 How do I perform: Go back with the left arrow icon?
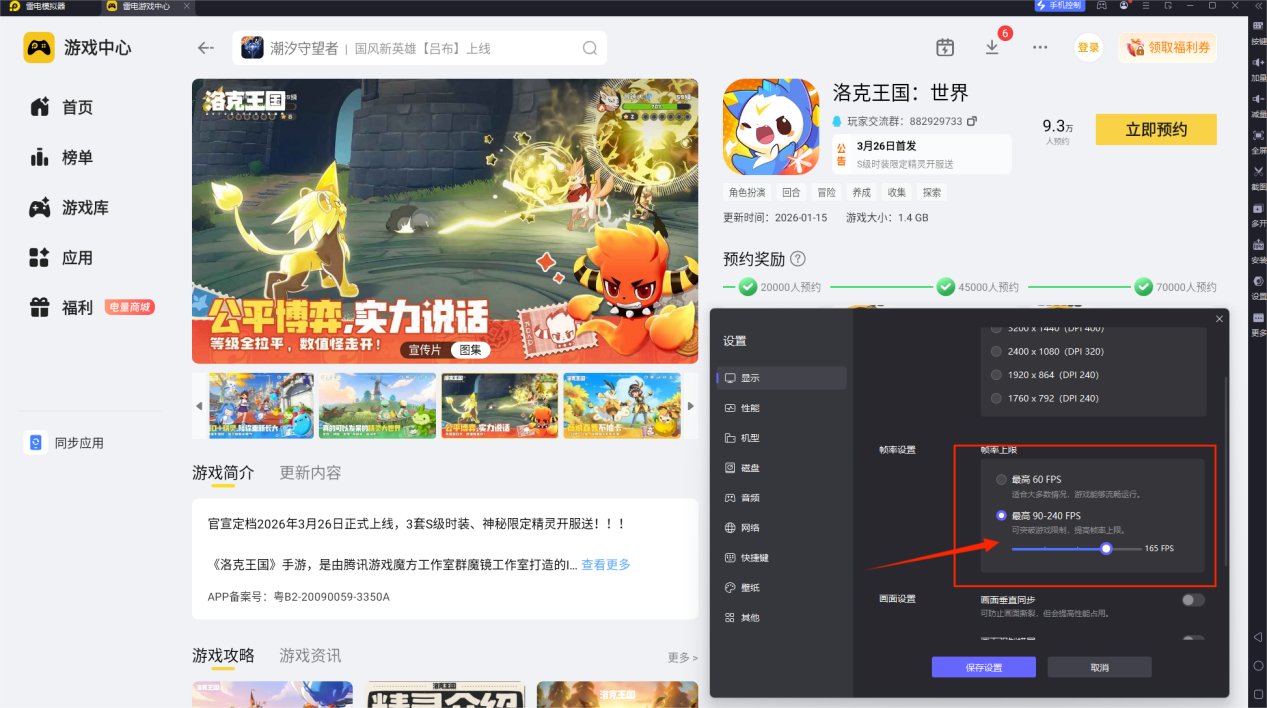(x=206, y=48)
